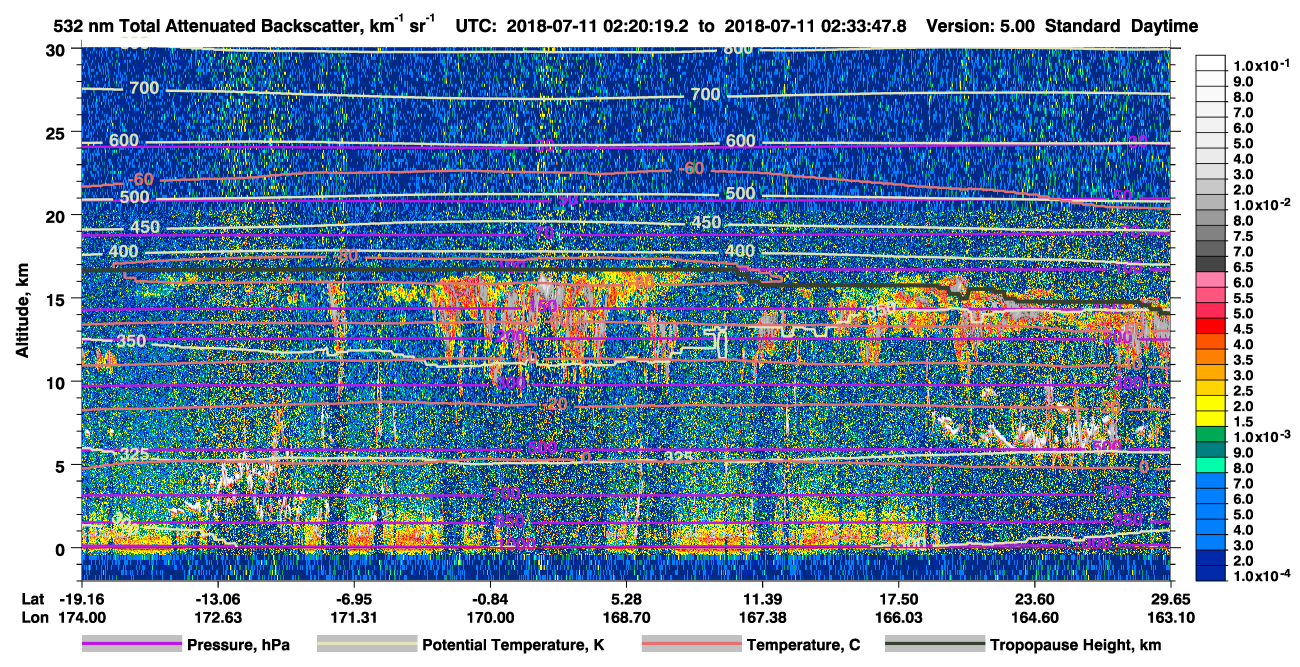The image size is (1300, 667).
Task: Click the pale Potential Temperature legend line sample
Action: click(x=366, y=645)
